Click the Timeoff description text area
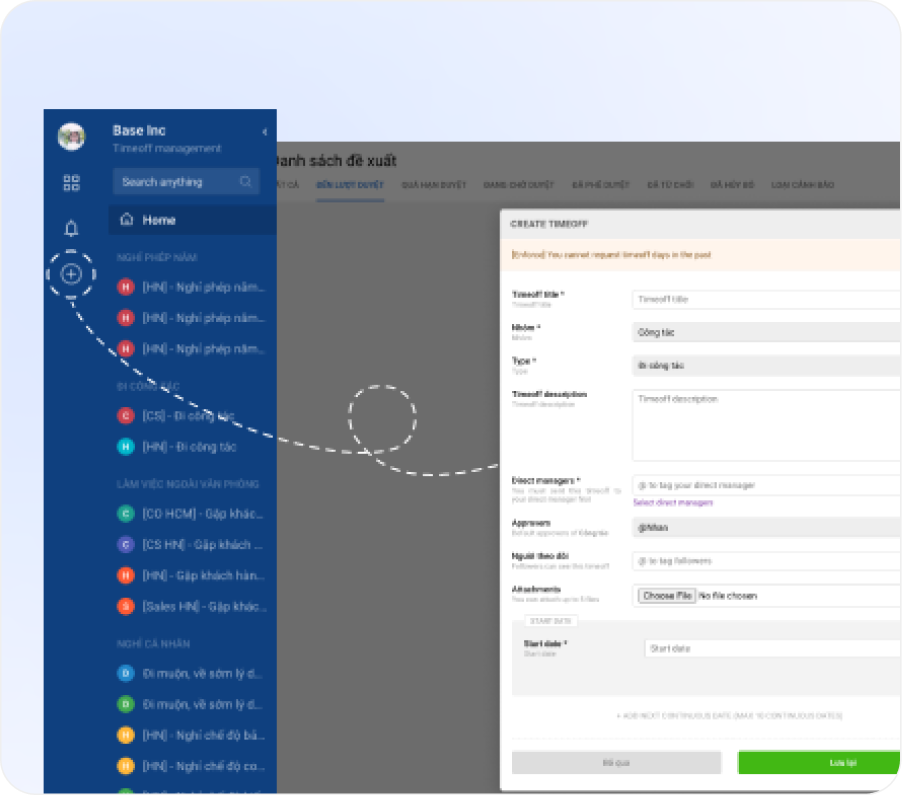 766,425
